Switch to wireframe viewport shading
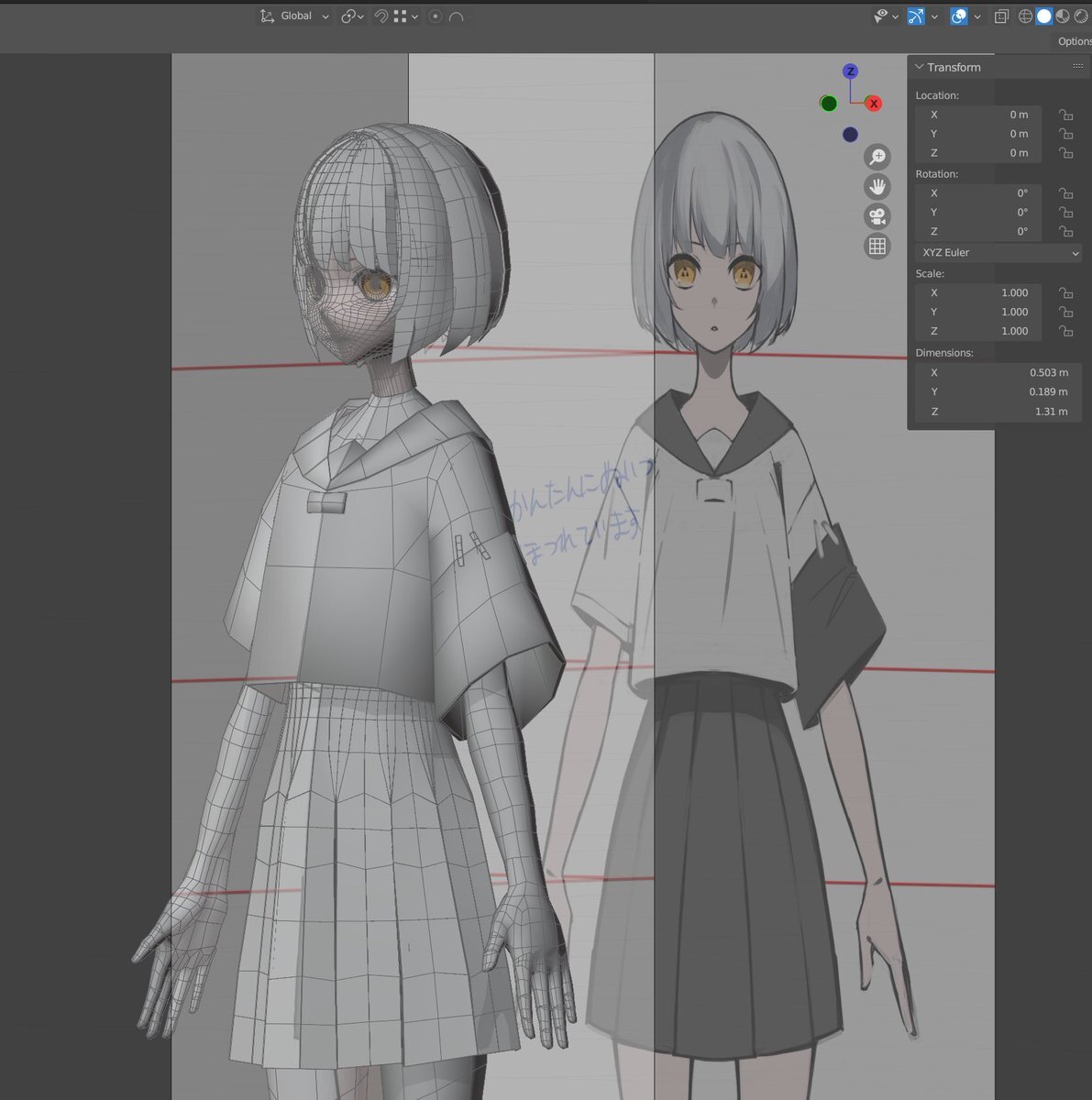 click(1026, 16)
